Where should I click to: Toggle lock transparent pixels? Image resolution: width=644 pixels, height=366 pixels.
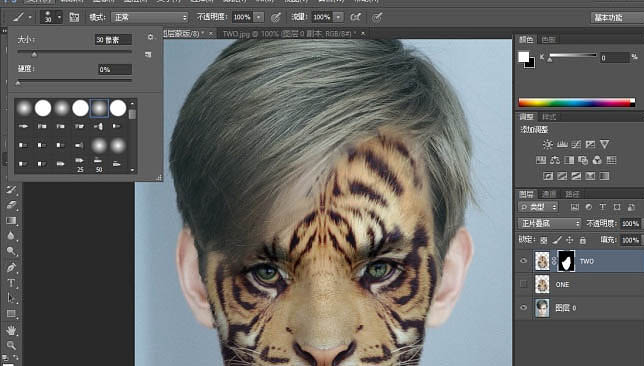point(544,240)
